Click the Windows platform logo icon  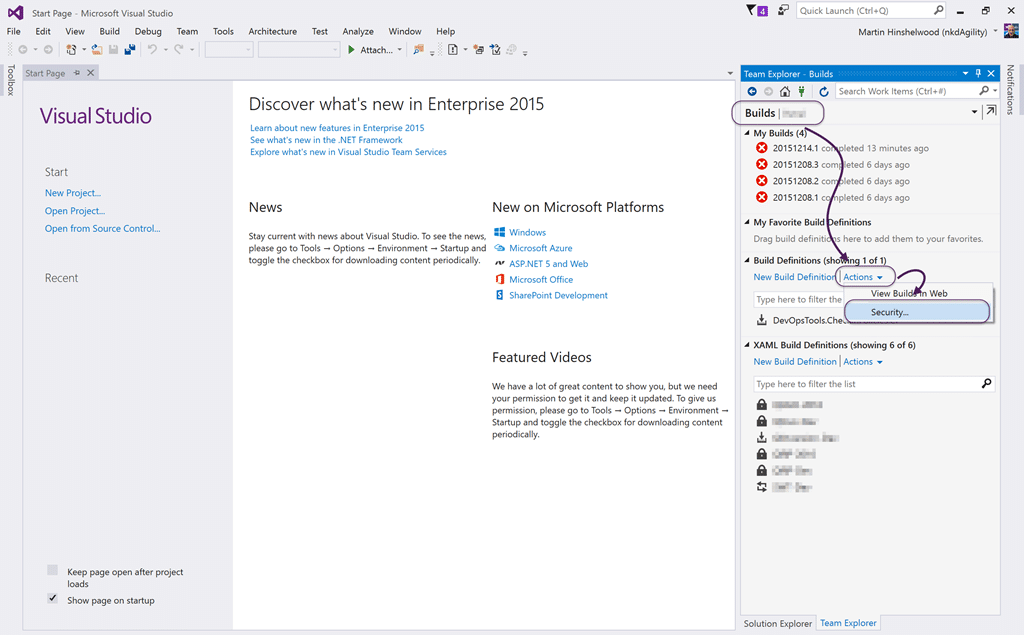coord(500,232)
